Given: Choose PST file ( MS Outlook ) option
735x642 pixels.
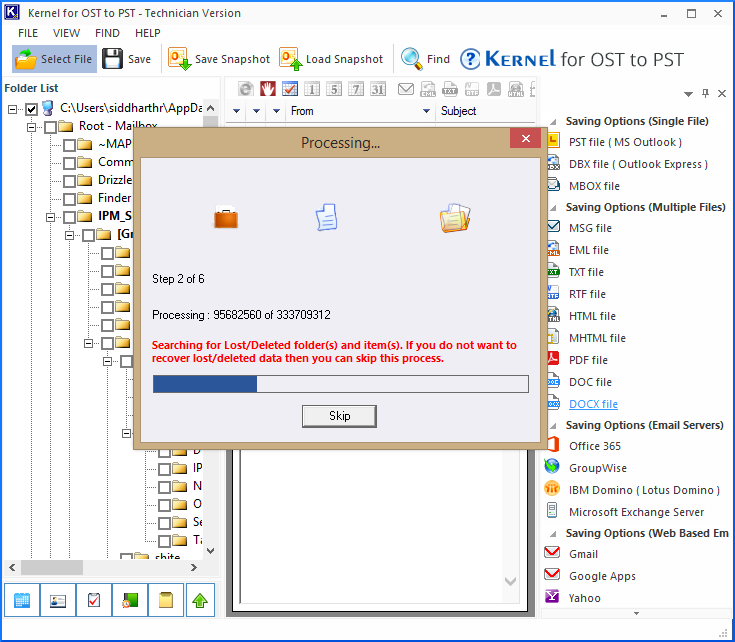Looking at the screenshot, I should tap(625, 142).
